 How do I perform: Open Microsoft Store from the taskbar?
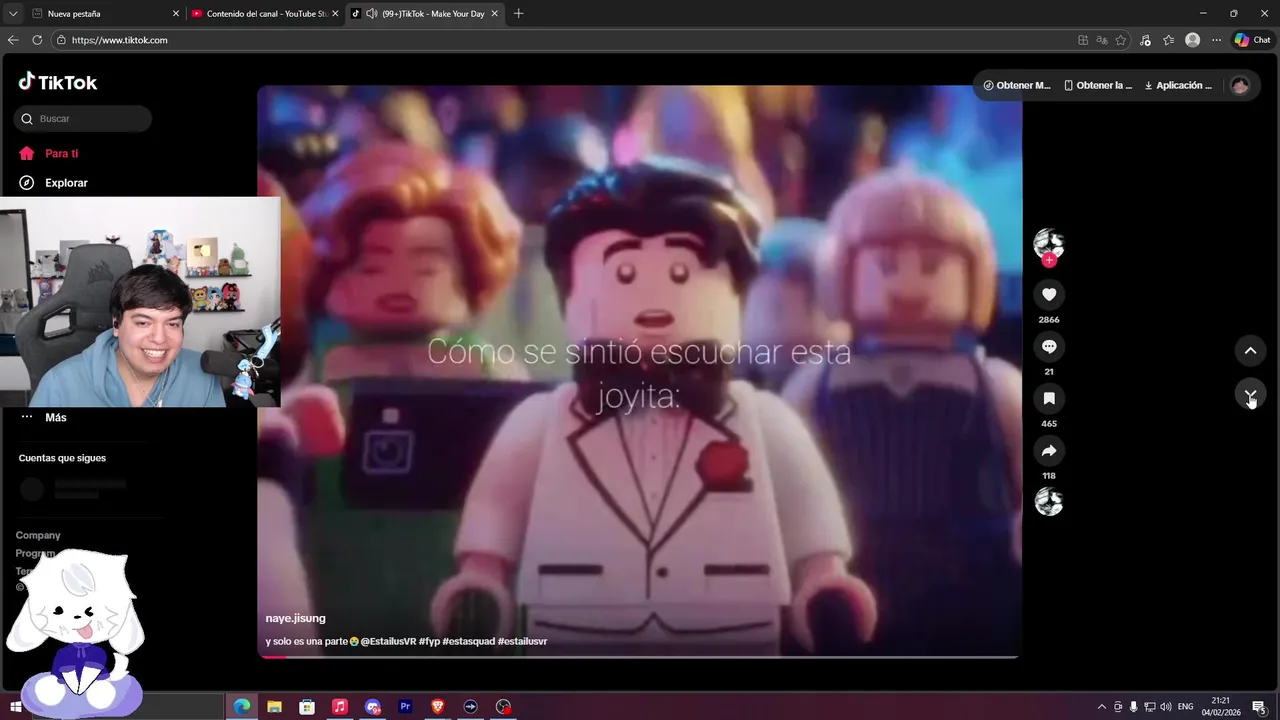307,707
